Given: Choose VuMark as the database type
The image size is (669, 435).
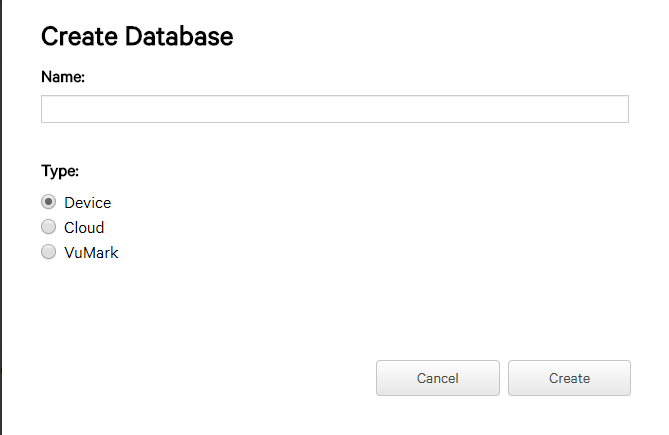Looking at the screenshot, I should (x=49, y=252).
